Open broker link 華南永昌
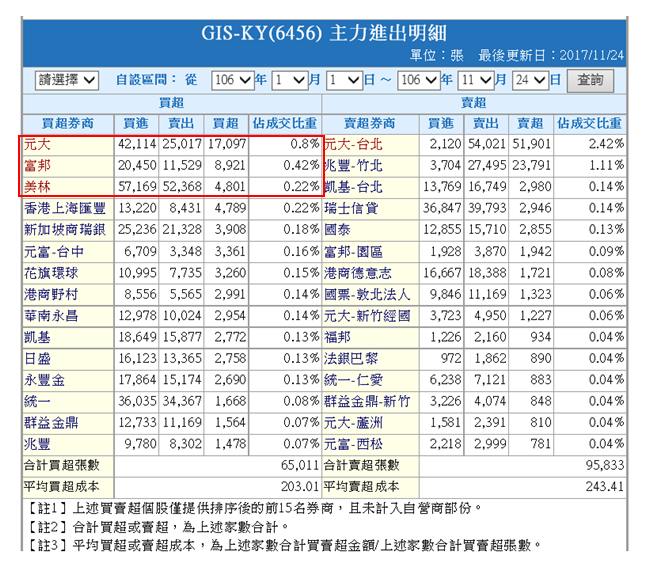The width and height of the screenshot is (651, 567). click(51, 316)
